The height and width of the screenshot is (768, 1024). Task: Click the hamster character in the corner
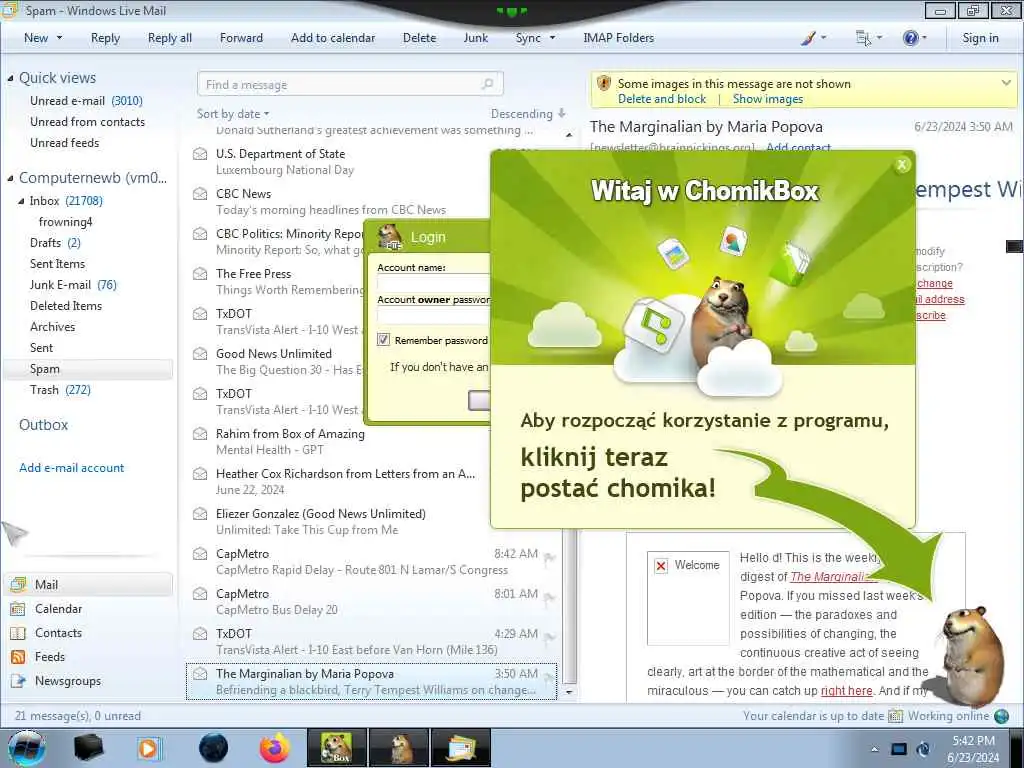coord(971,656)
